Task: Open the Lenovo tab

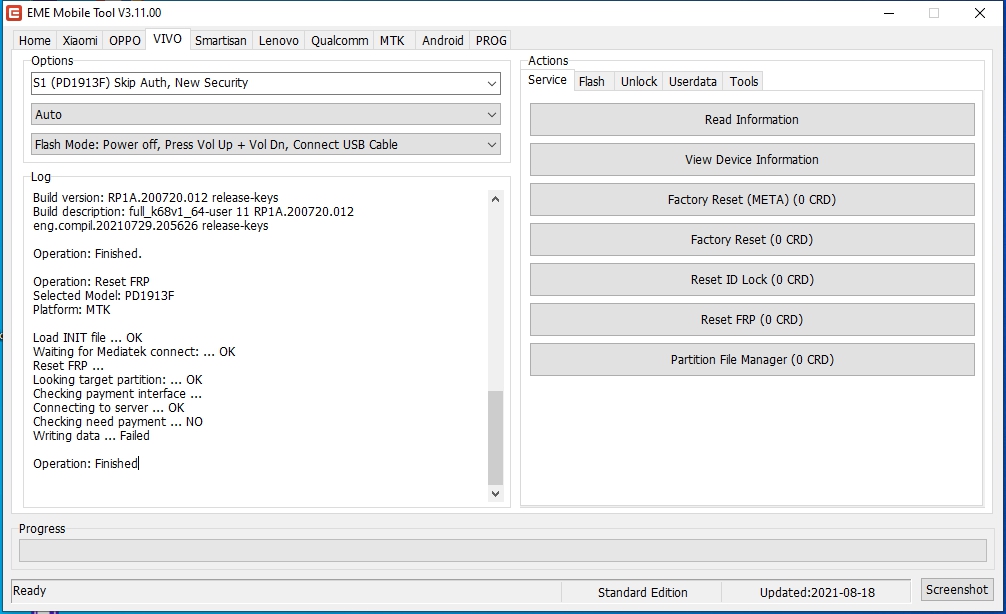Action: pos(278,40)
